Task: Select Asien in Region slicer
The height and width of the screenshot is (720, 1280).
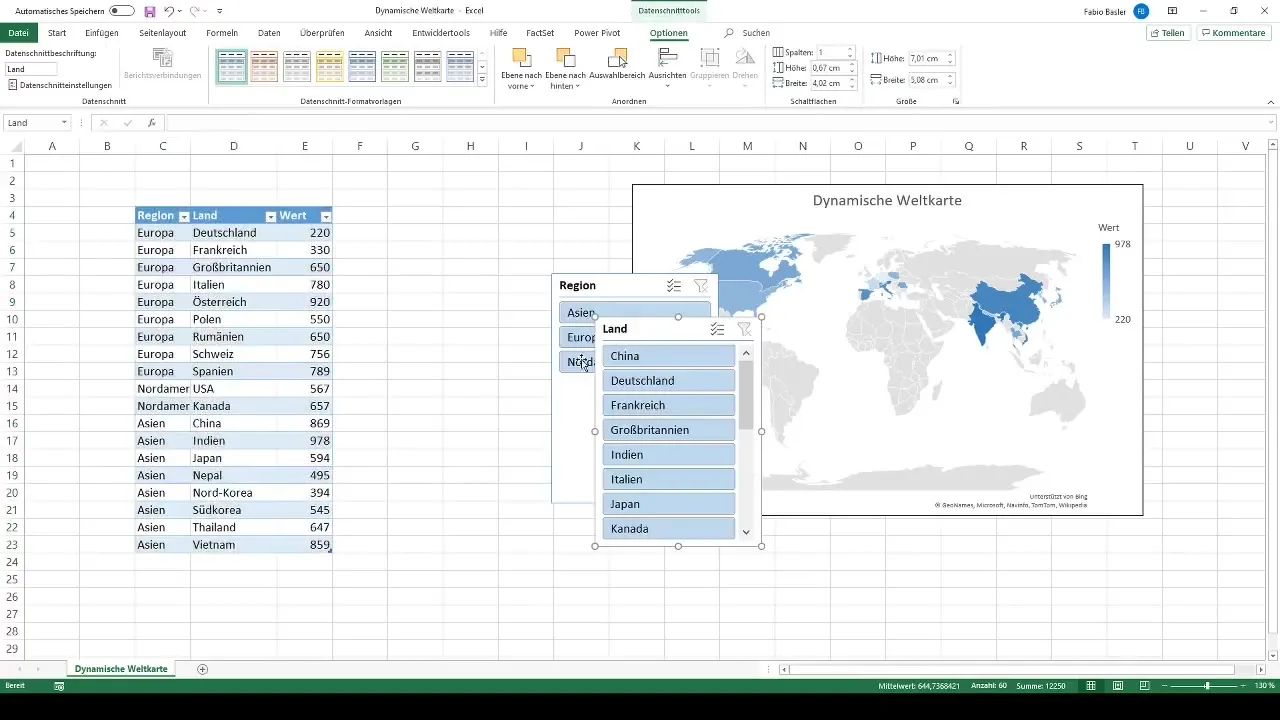Action: point(635,313)
